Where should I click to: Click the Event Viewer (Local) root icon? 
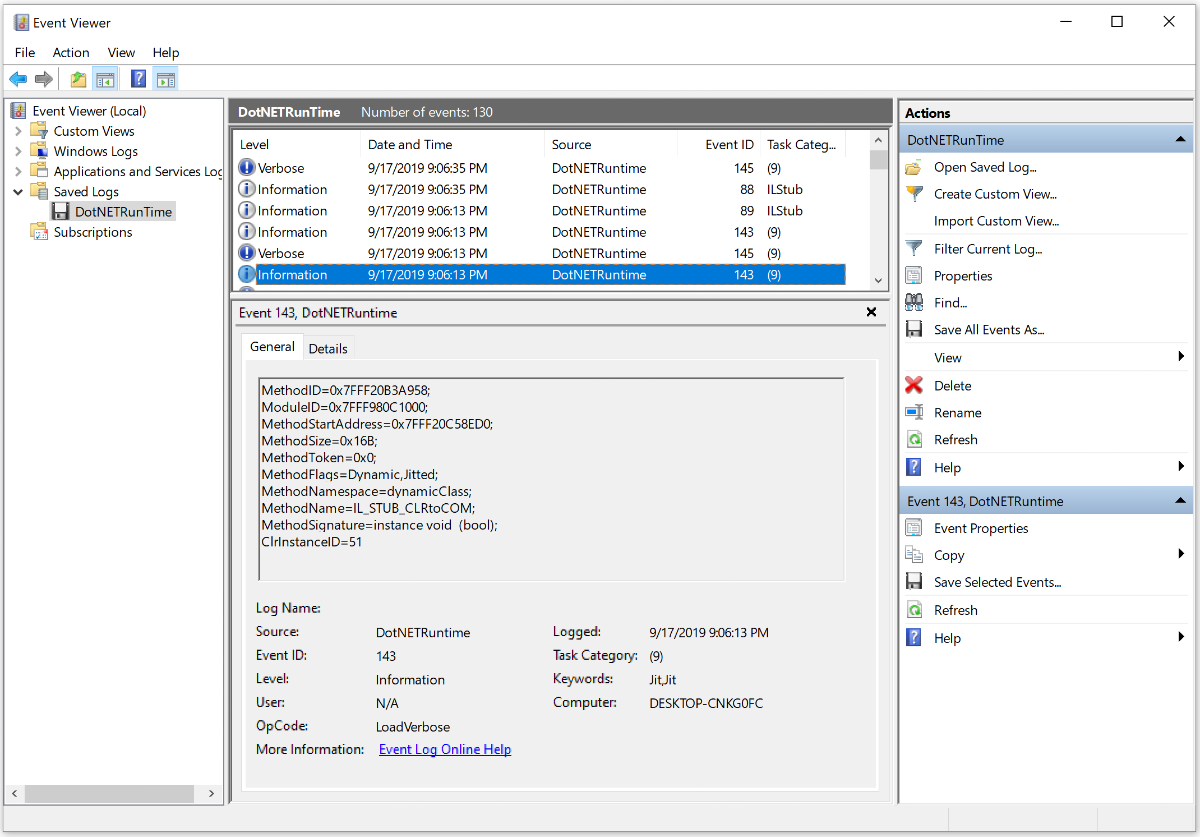click(19, 111)
